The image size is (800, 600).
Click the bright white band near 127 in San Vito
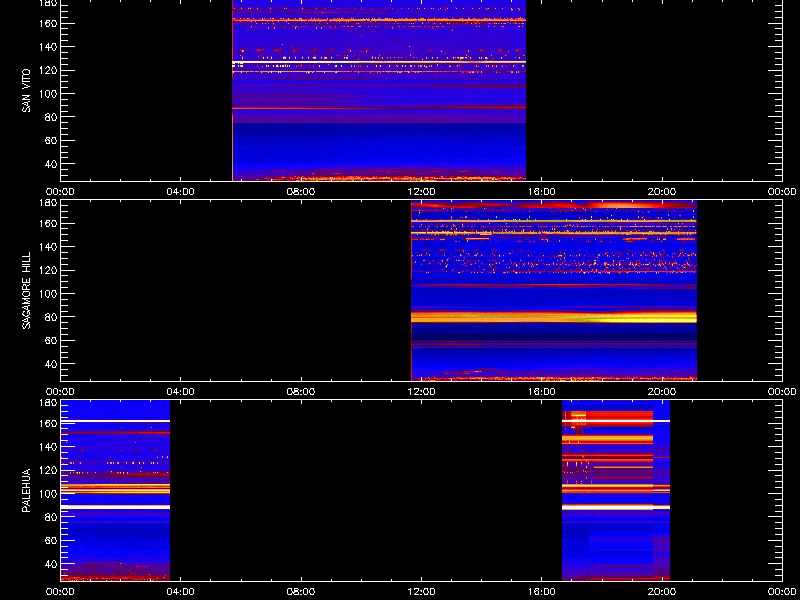(x=379, y=62)
